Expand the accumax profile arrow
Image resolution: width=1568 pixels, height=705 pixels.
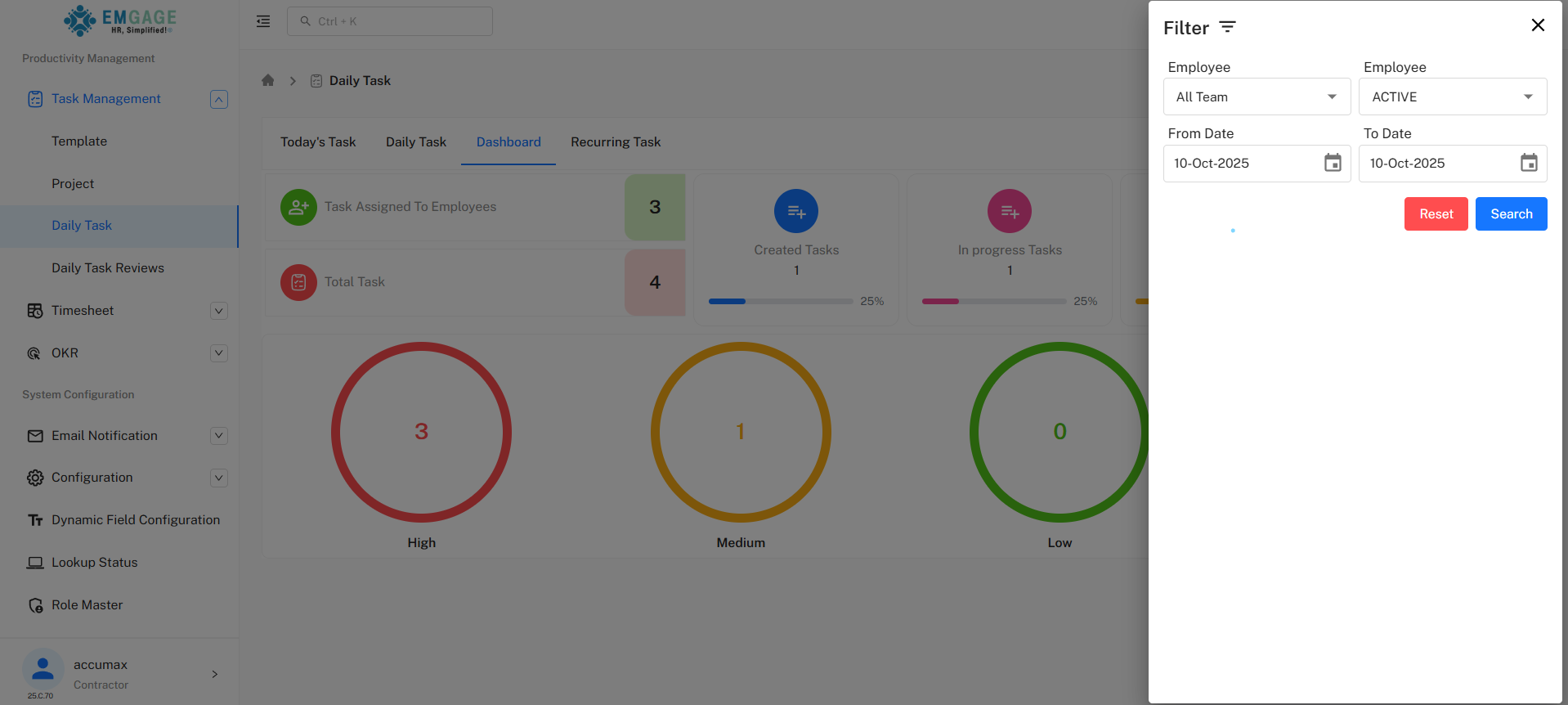(x=215, y=674)
